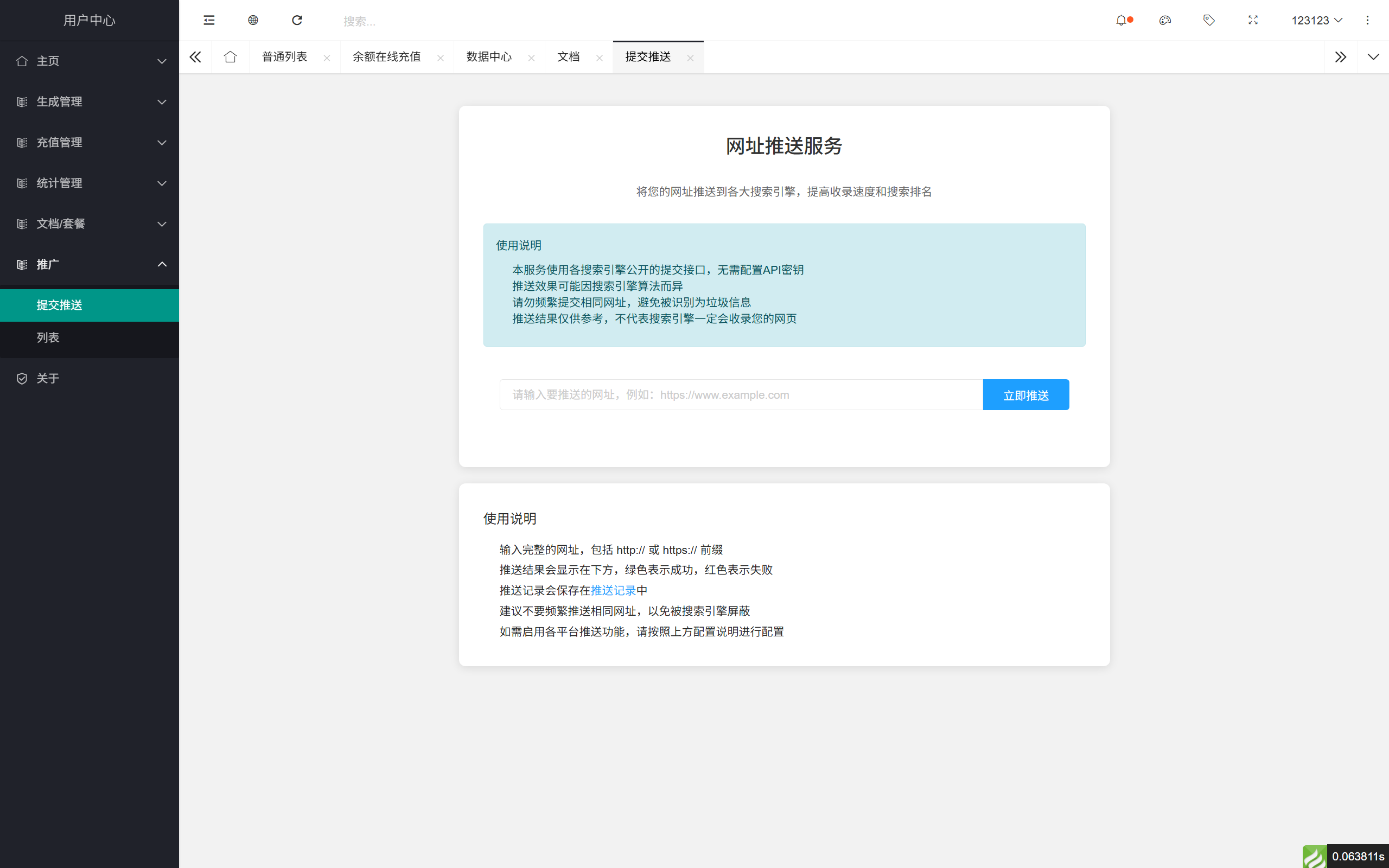Image resolution: width=1389 pixels, height=868 pixels.
Task: Enter fullscreen mode via expand icon
Action: 1253,20
